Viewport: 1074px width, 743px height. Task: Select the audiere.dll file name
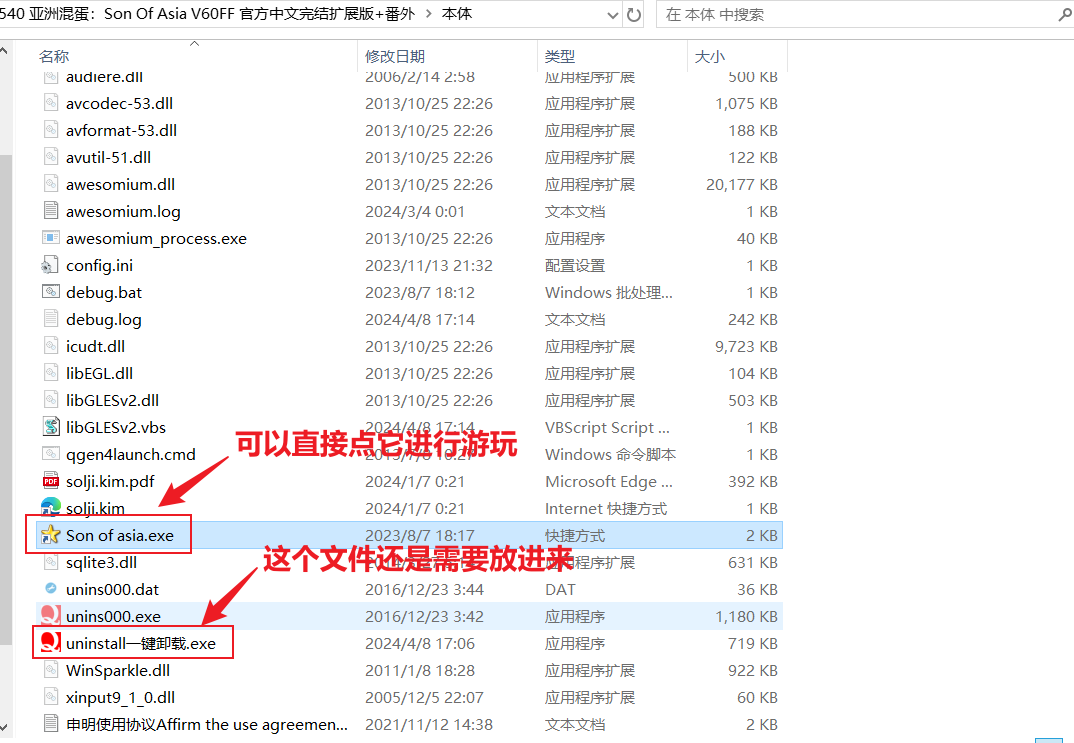[x=104, y=77]
